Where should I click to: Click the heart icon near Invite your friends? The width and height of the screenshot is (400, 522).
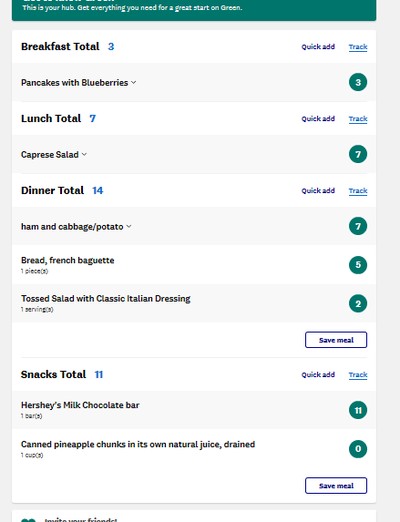[x=28, y=520]
